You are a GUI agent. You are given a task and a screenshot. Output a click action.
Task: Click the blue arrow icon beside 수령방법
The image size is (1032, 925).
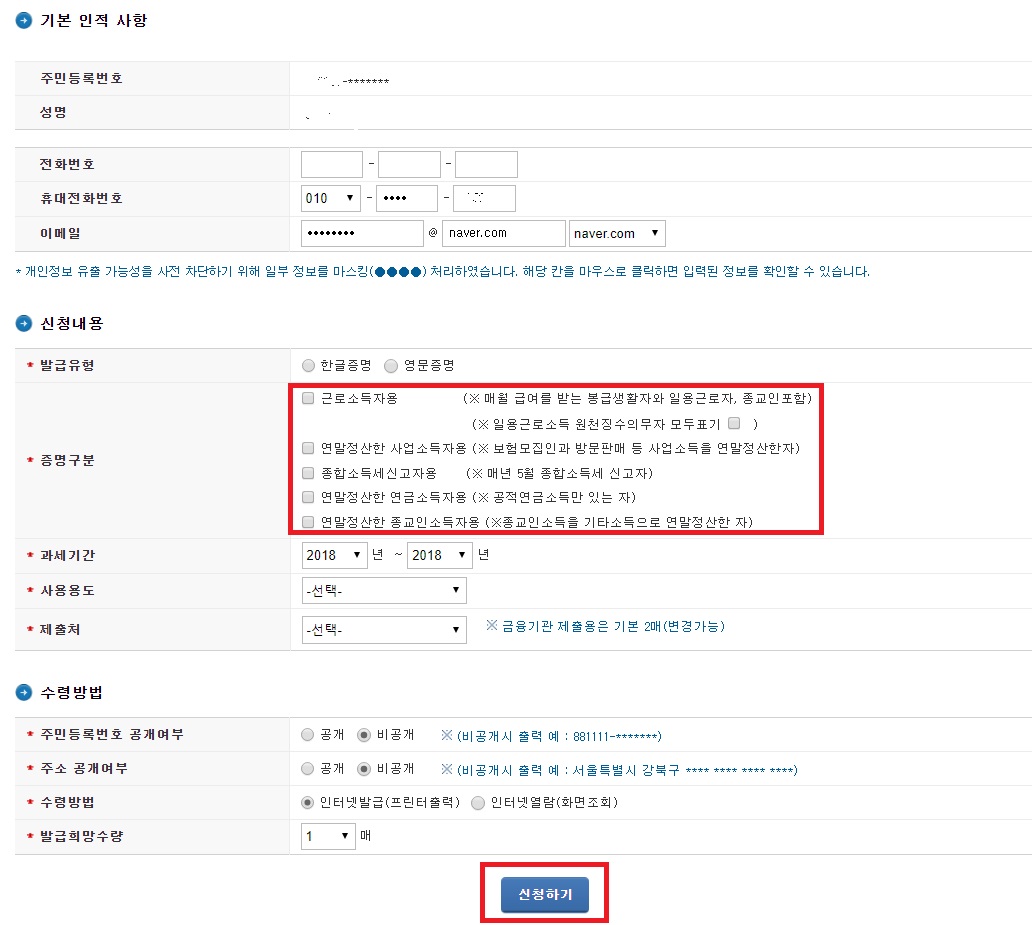point(24,693)
